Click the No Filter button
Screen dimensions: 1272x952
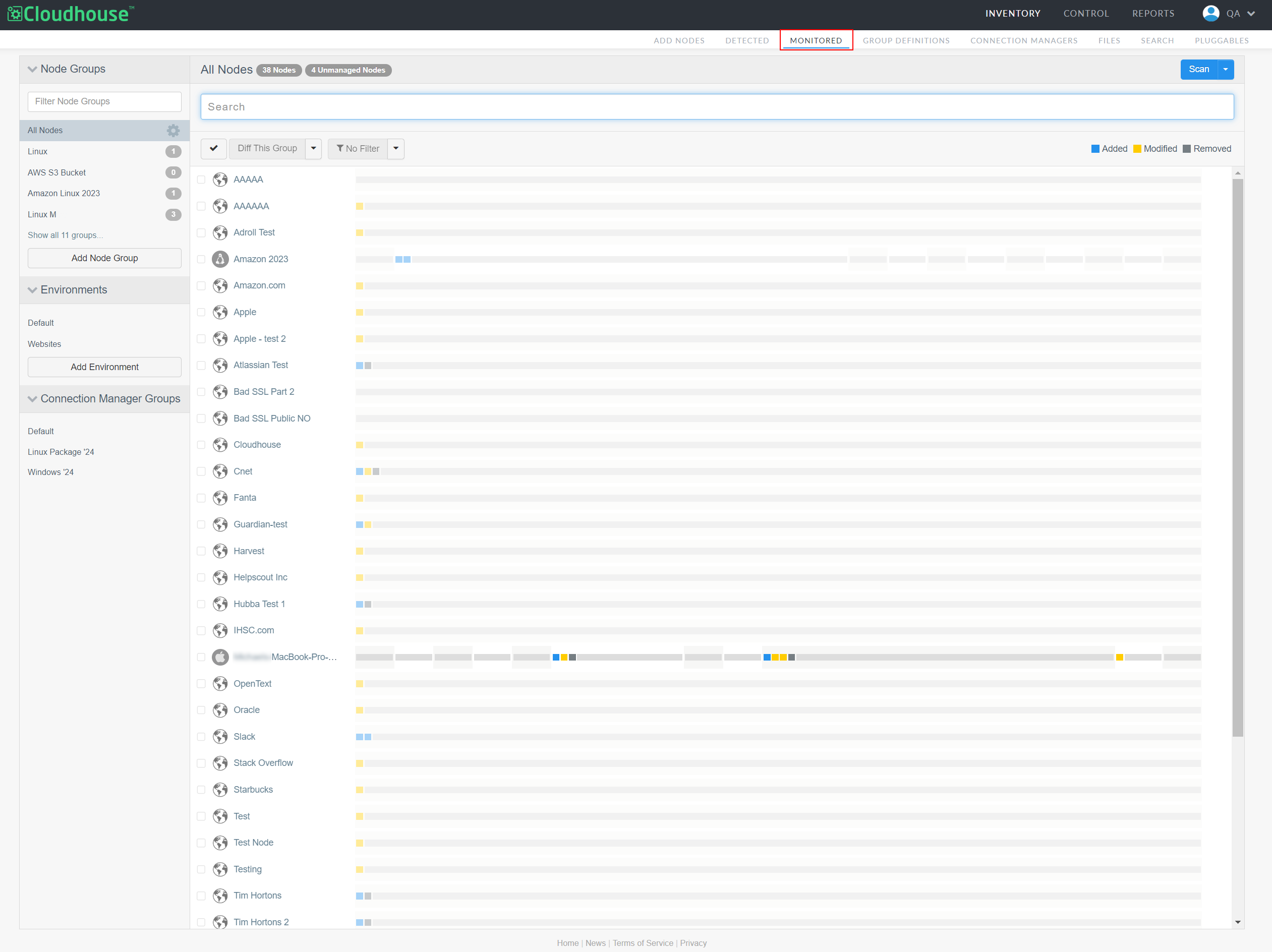click(358, 148)
